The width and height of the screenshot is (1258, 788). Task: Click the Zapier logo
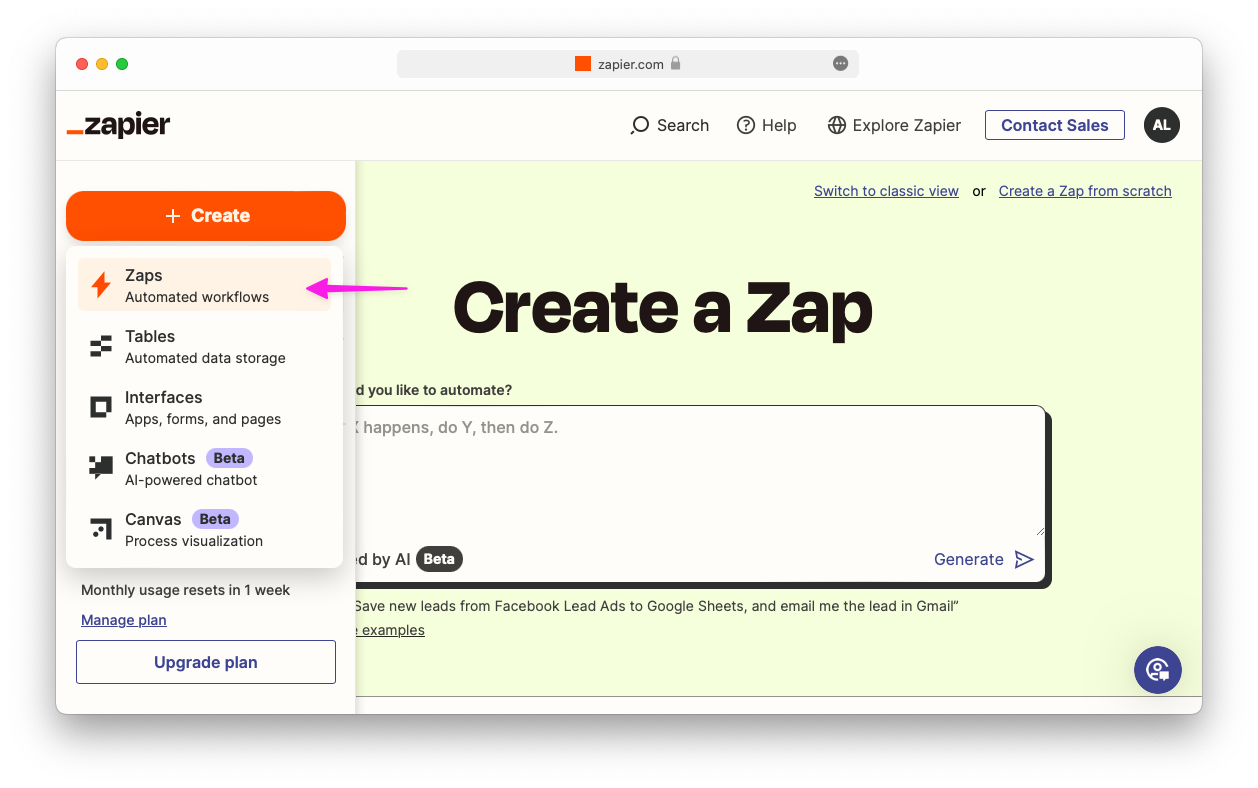point(118,125)
